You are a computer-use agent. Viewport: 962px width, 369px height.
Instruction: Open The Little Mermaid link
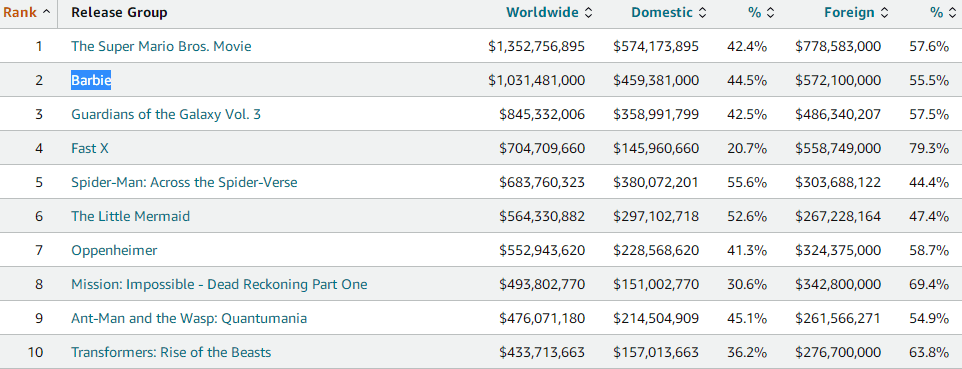pos(131,216)
